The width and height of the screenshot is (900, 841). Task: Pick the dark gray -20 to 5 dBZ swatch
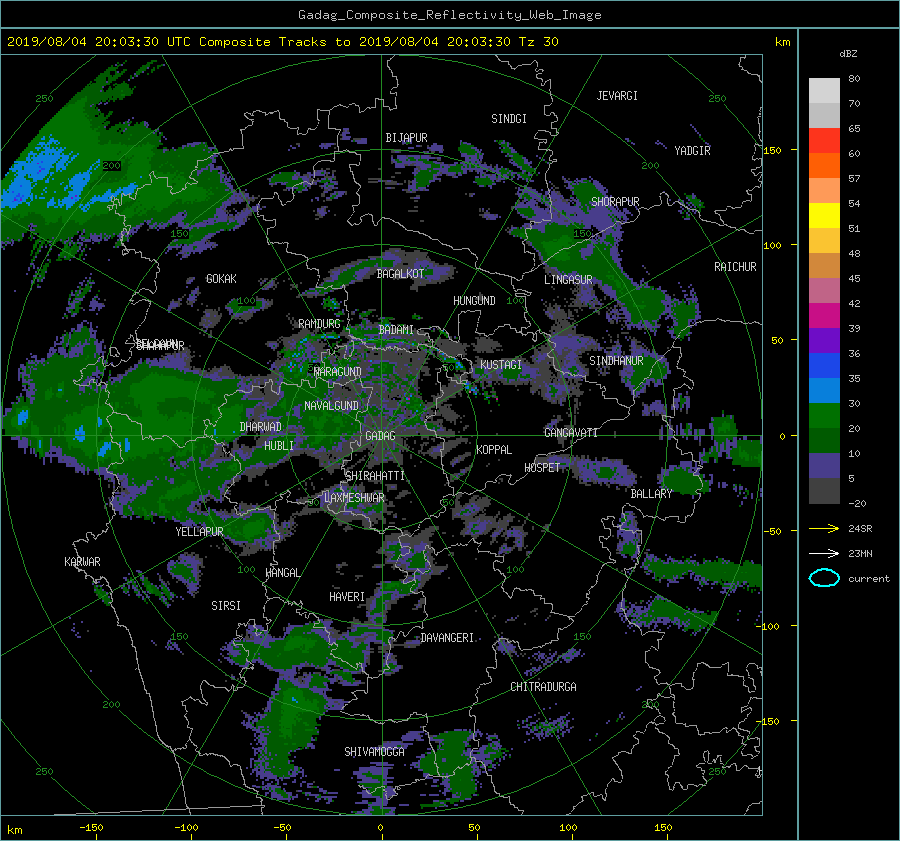824,491
